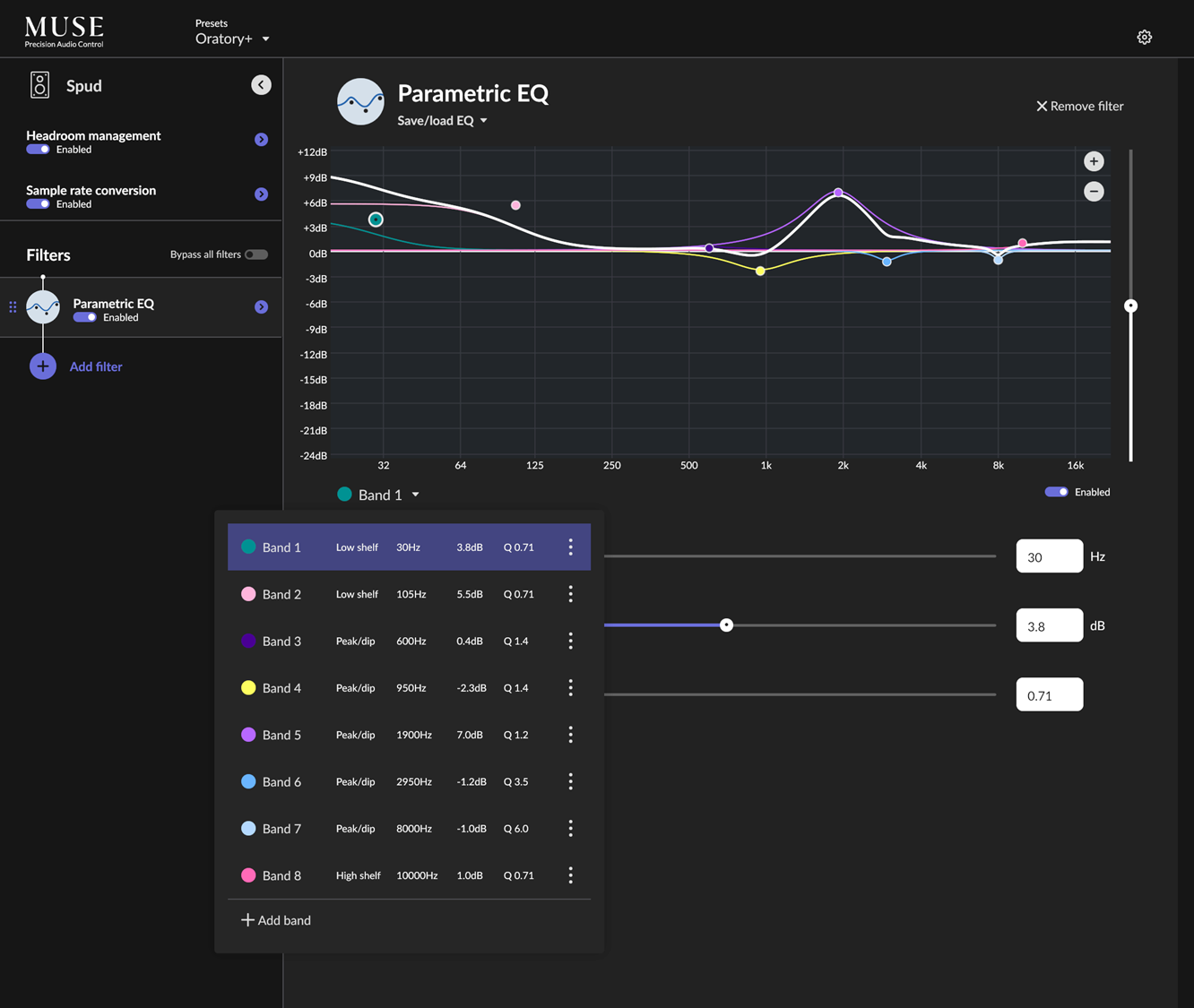The image size is (1194, 1008).
Task: Turn off the Band 1 Enabled toggle
Action: point(1056,492)
